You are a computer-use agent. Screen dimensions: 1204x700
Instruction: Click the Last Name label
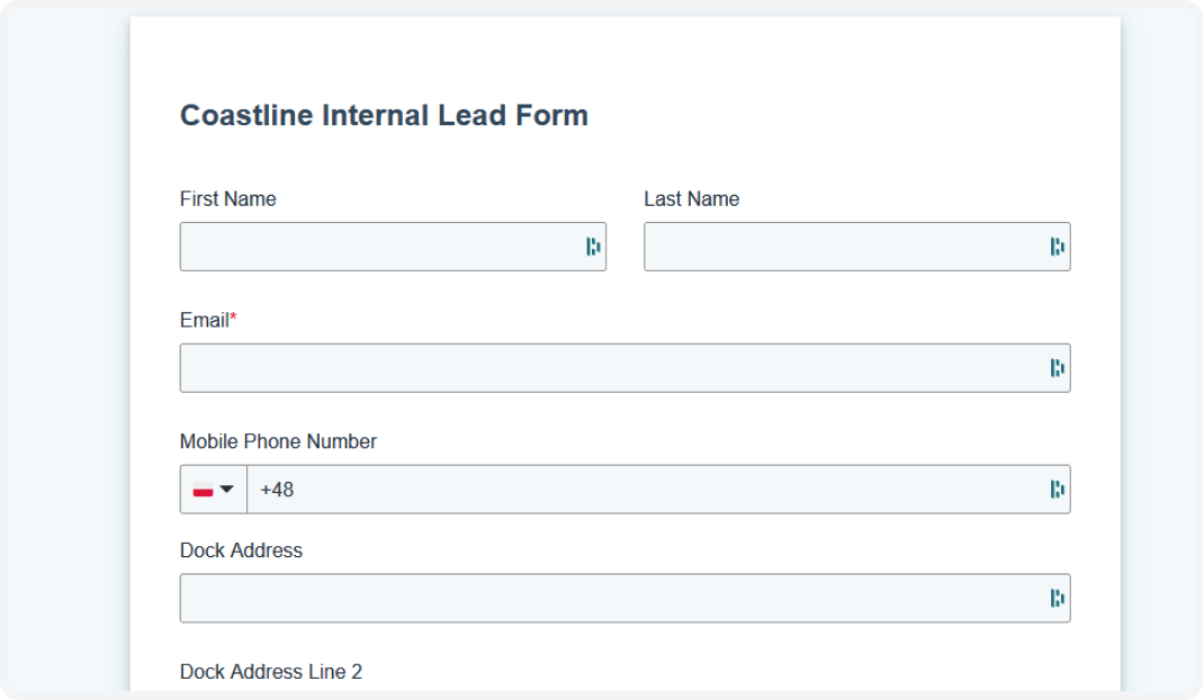pos(692,199)
